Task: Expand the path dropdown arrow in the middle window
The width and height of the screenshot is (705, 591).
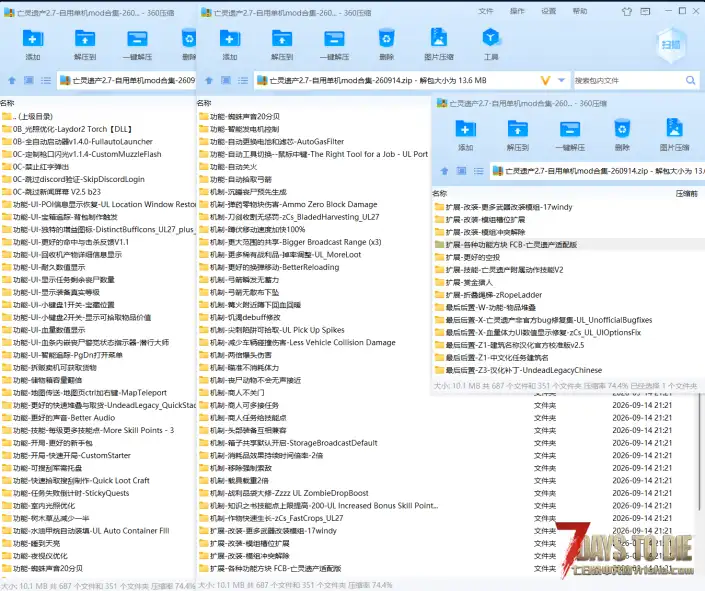Action: coord(561,81)
